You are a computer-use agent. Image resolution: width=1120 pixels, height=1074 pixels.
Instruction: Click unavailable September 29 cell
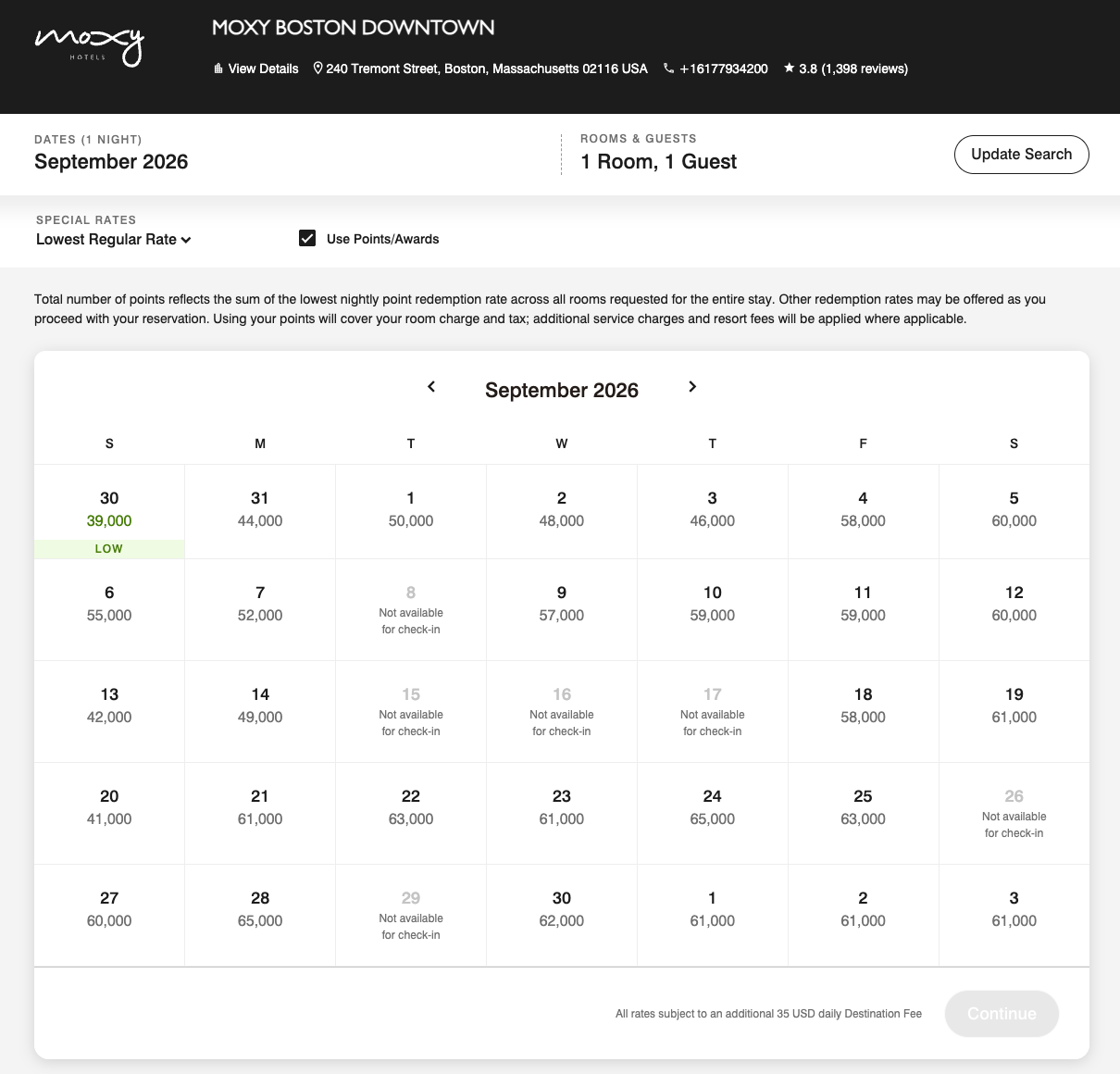pos(411,916)
